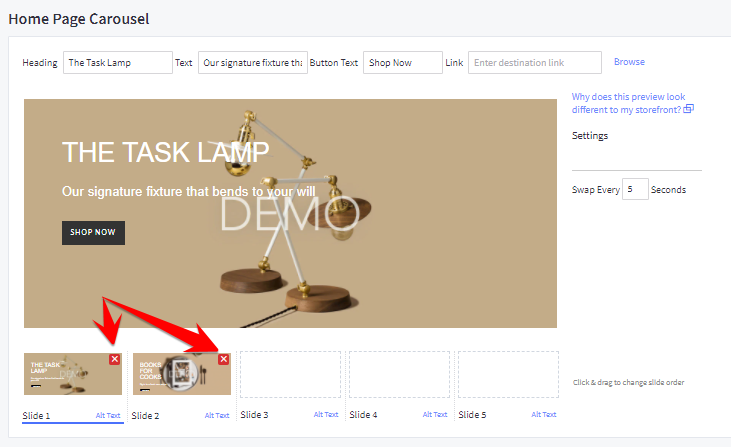Click the Slide 2 label
This screenshot has width=731, height=447.
click(x=145, y=415)
